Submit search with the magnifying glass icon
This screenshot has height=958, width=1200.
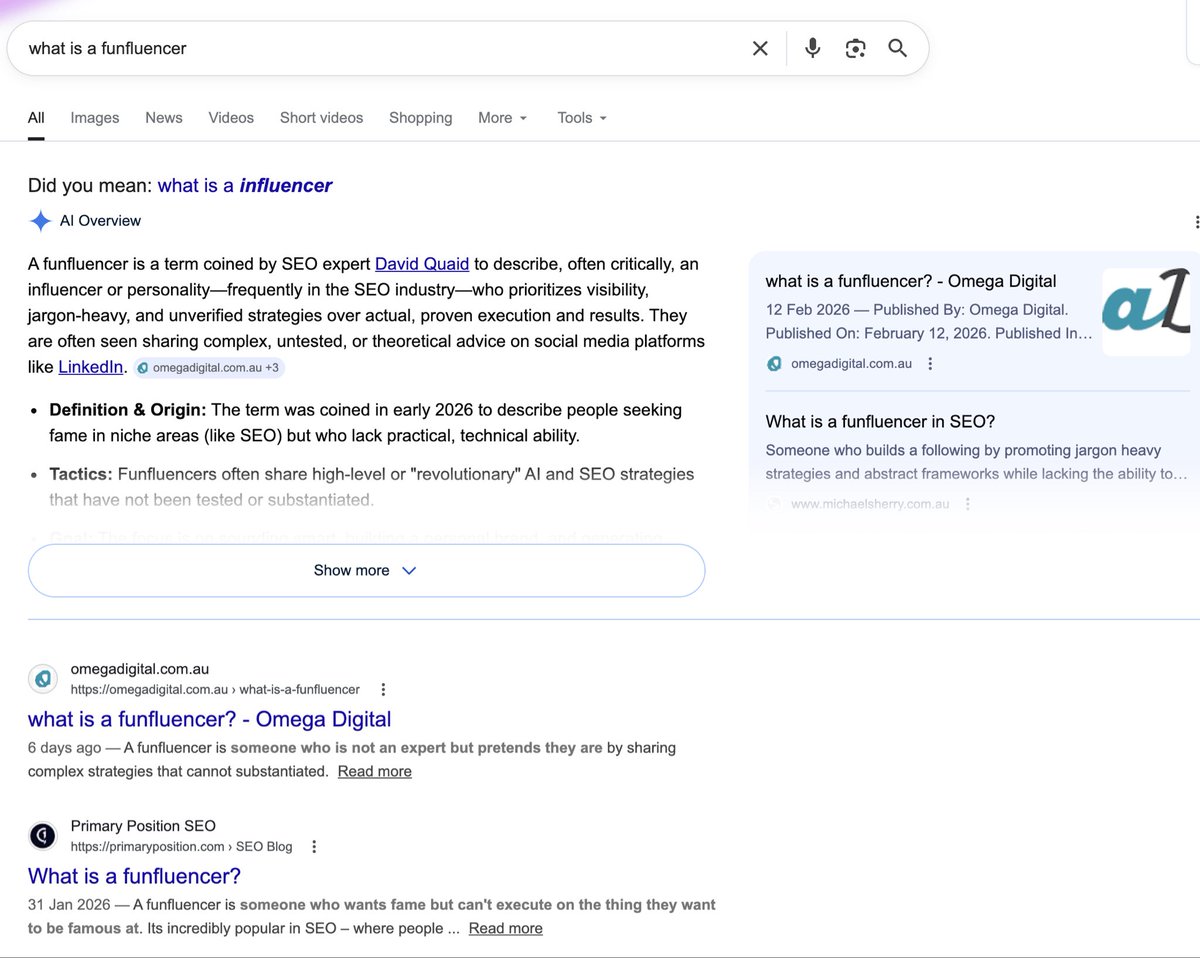click(897, 48)
